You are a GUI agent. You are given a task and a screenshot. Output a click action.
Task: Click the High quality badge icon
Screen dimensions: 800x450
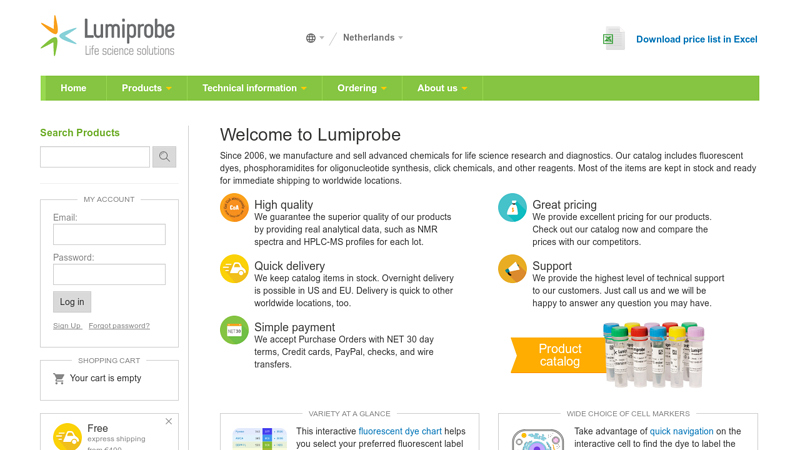point(234,208)
